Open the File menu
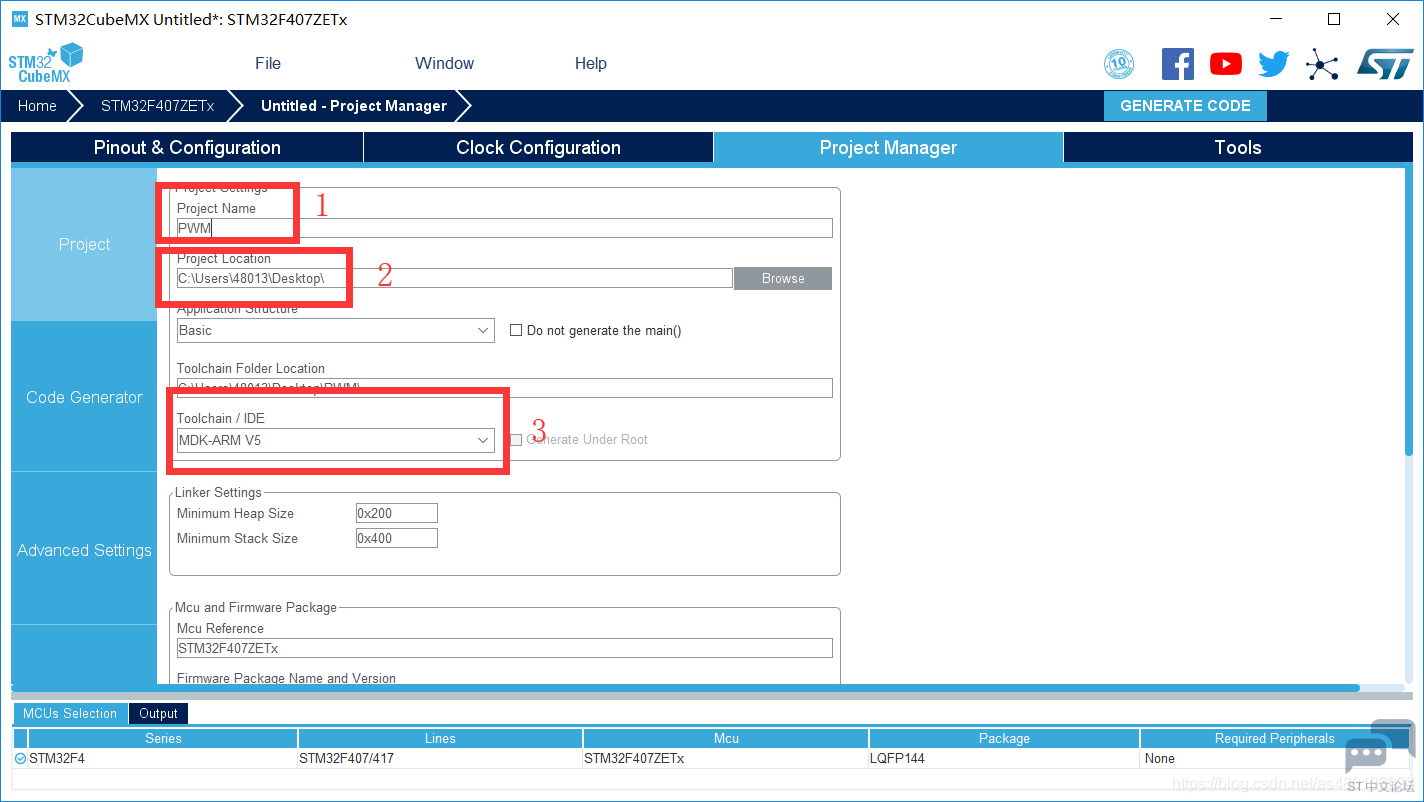1424x802 pixels. tap(268, 63)
